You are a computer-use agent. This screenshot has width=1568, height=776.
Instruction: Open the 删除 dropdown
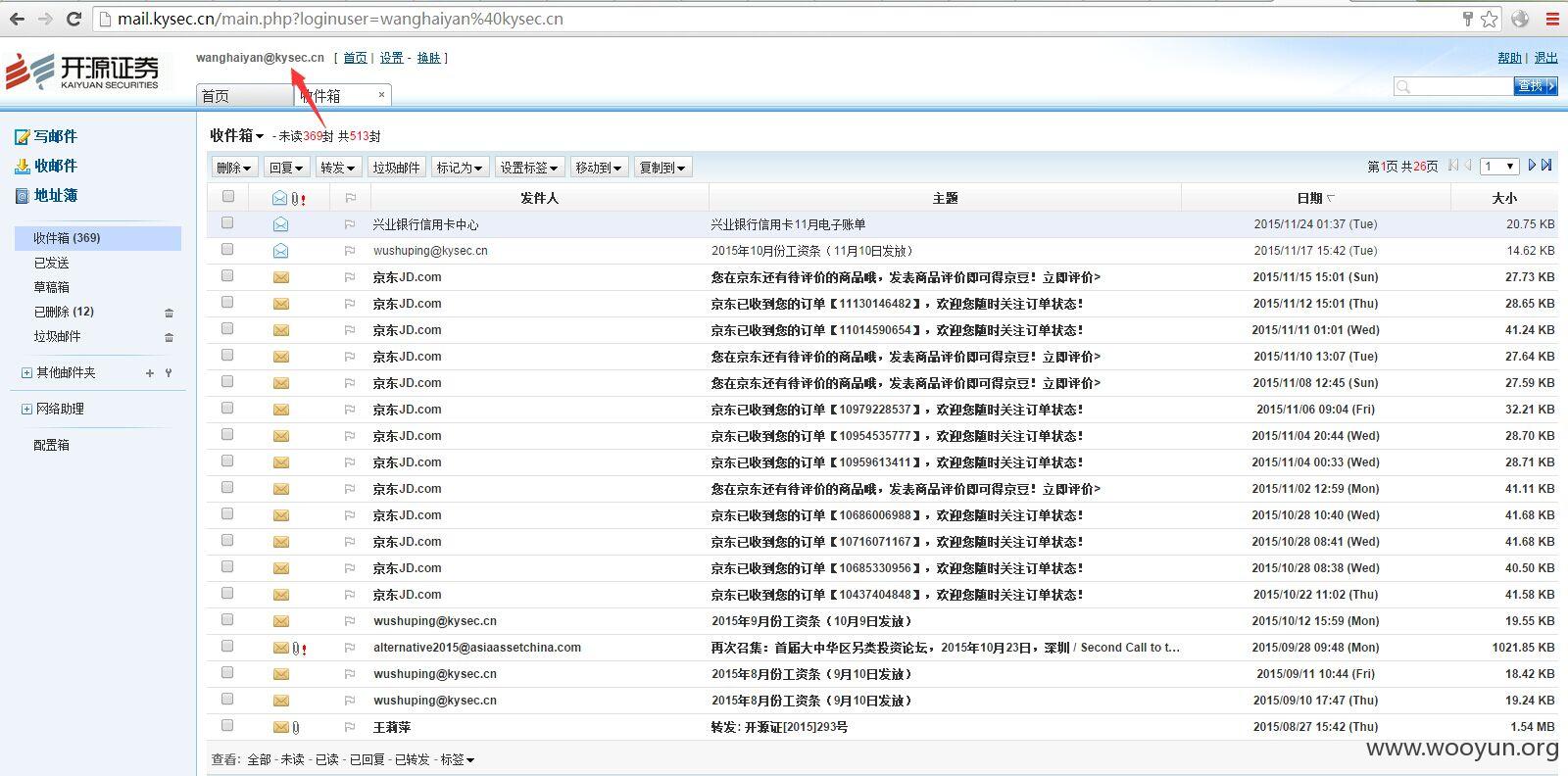pos(235,168)
